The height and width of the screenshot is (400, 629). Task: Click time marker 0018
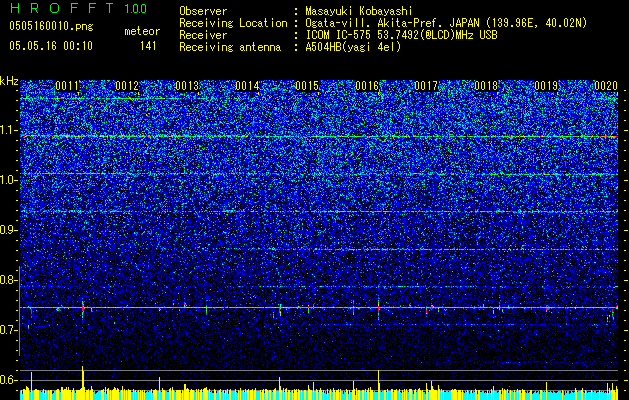(486, 86)
